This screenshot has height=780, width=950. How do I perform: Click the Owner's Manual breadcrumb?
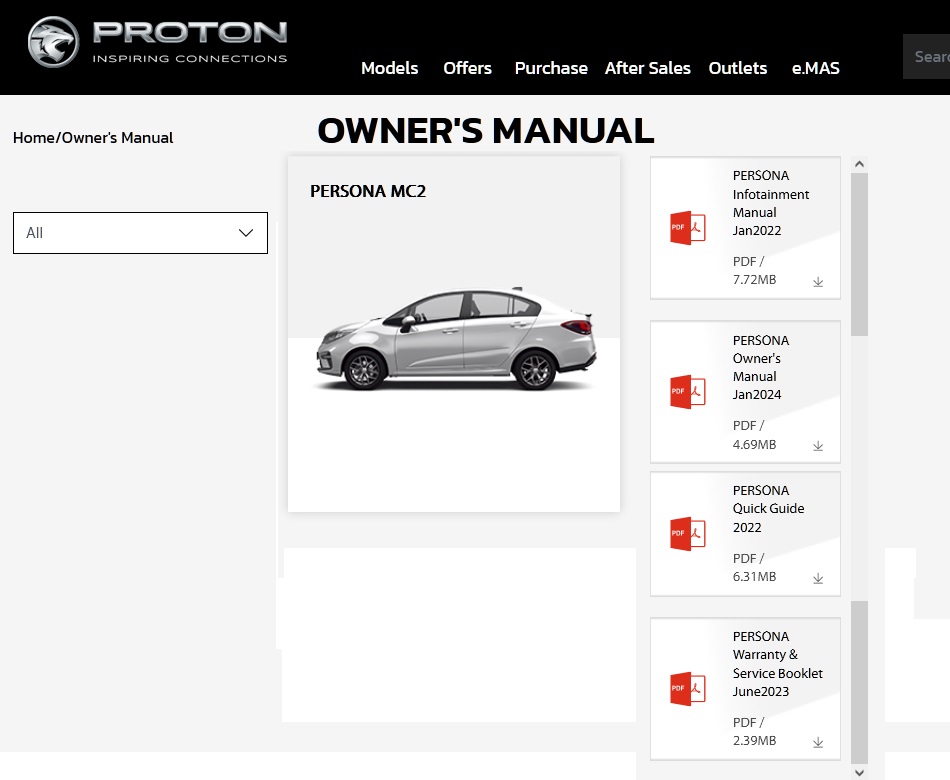pos(118,138)
